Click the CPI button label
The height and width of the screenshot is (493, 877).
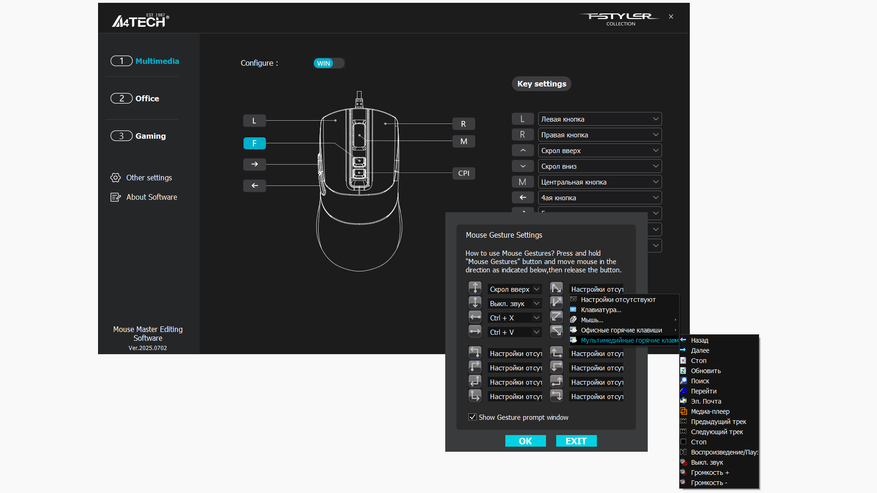(464, 173)
